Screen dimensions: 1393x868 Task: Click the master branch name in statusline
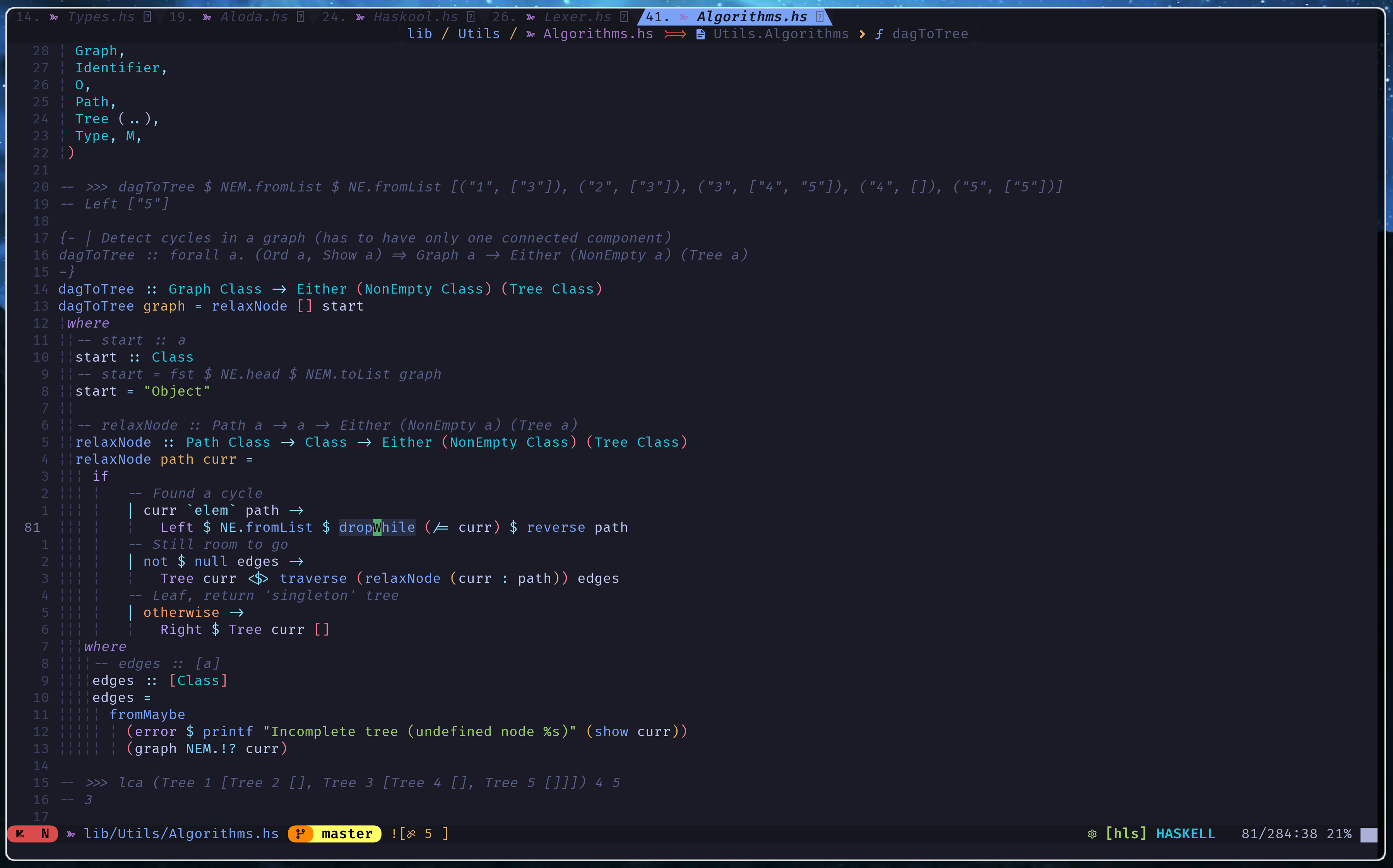click(x=347, y=834)
